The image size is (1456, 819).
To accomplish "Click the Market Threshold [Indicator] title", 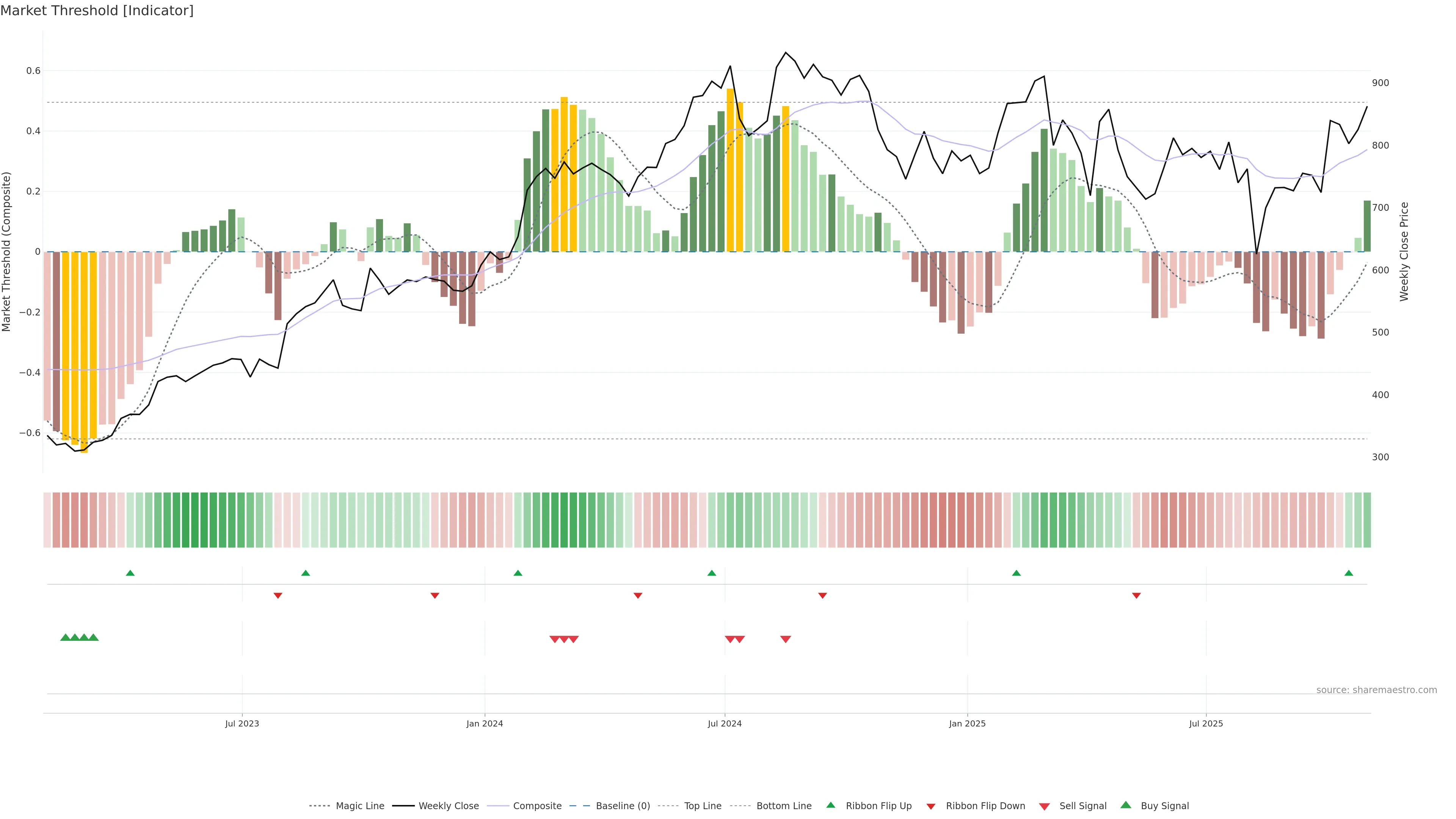I will (x=97, y=11).
